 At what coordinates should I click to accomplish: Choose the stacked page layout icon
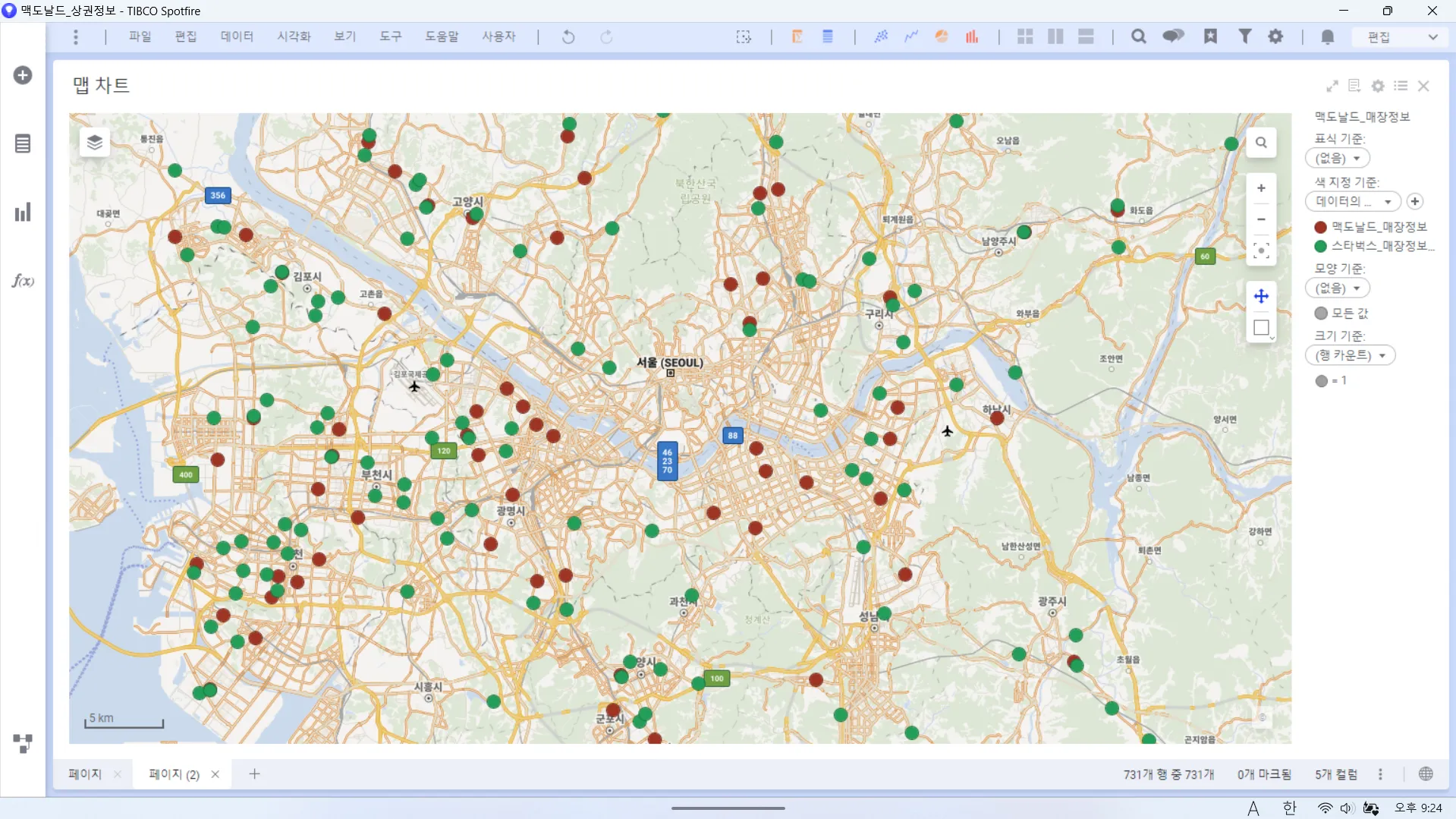coord(1086,36)
